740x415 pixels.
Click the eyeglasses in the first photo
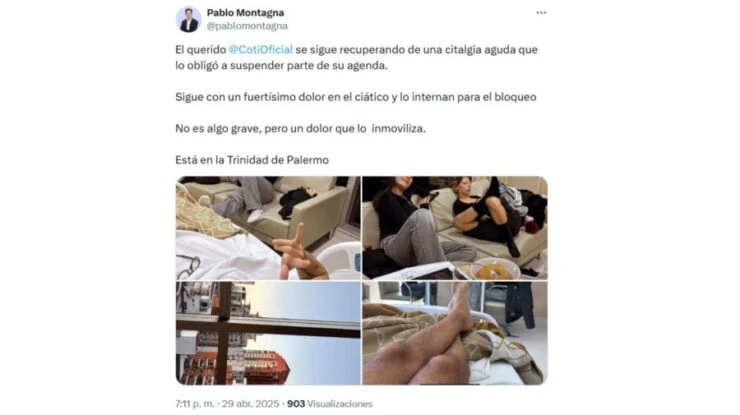click(188, 267)
